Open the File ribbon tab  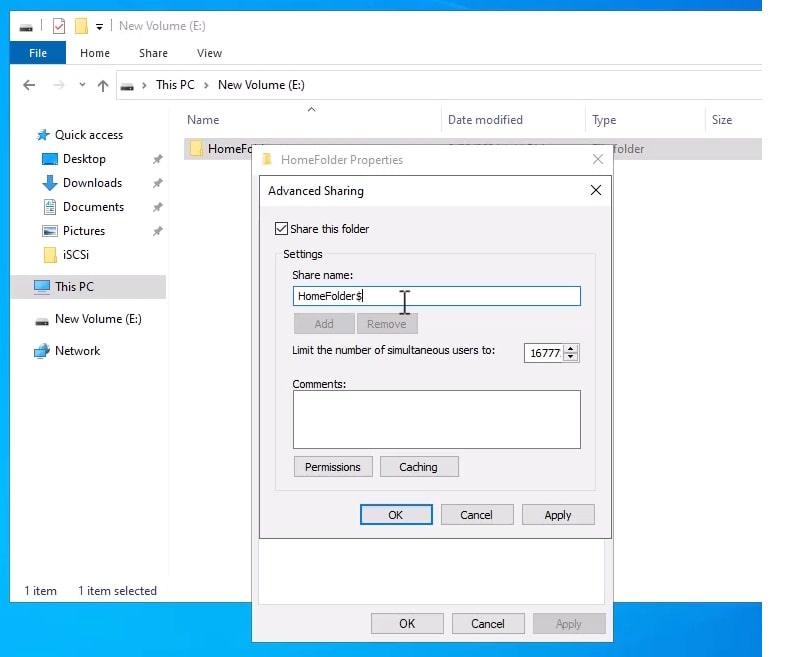[x=38, y=53]
